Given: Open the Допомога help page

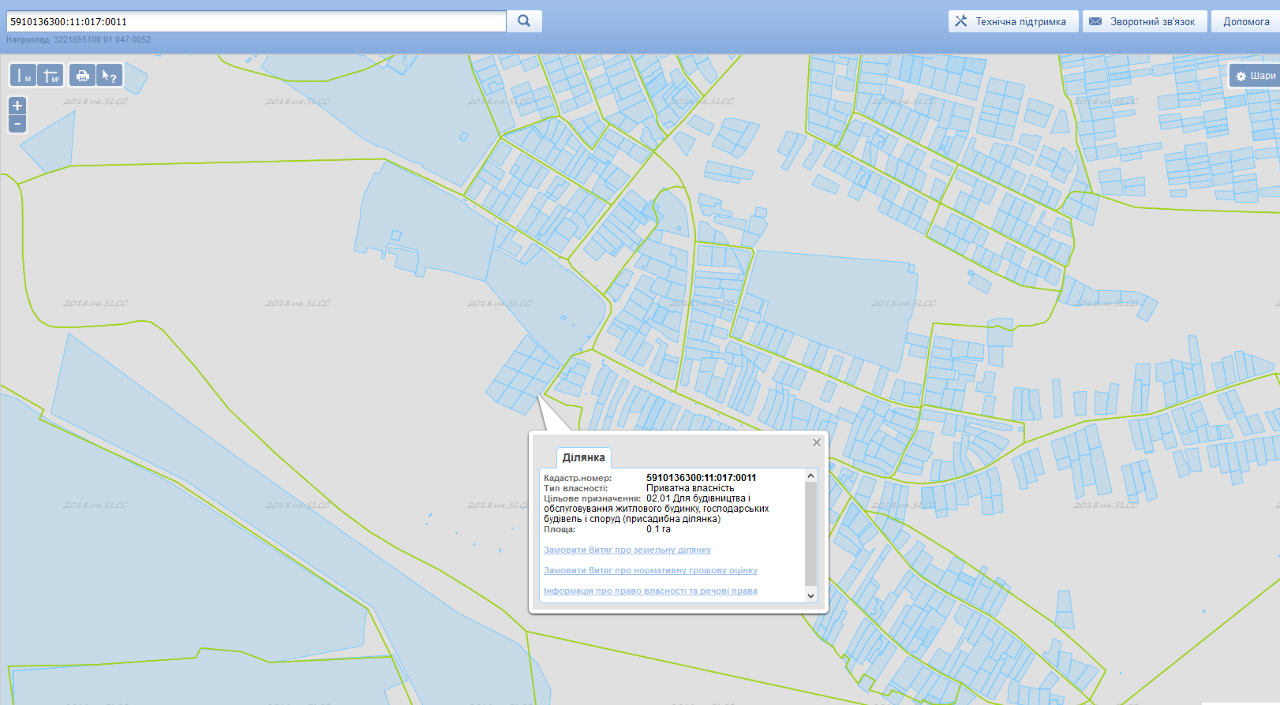Looking at the screenshot, I should 1245,21.
